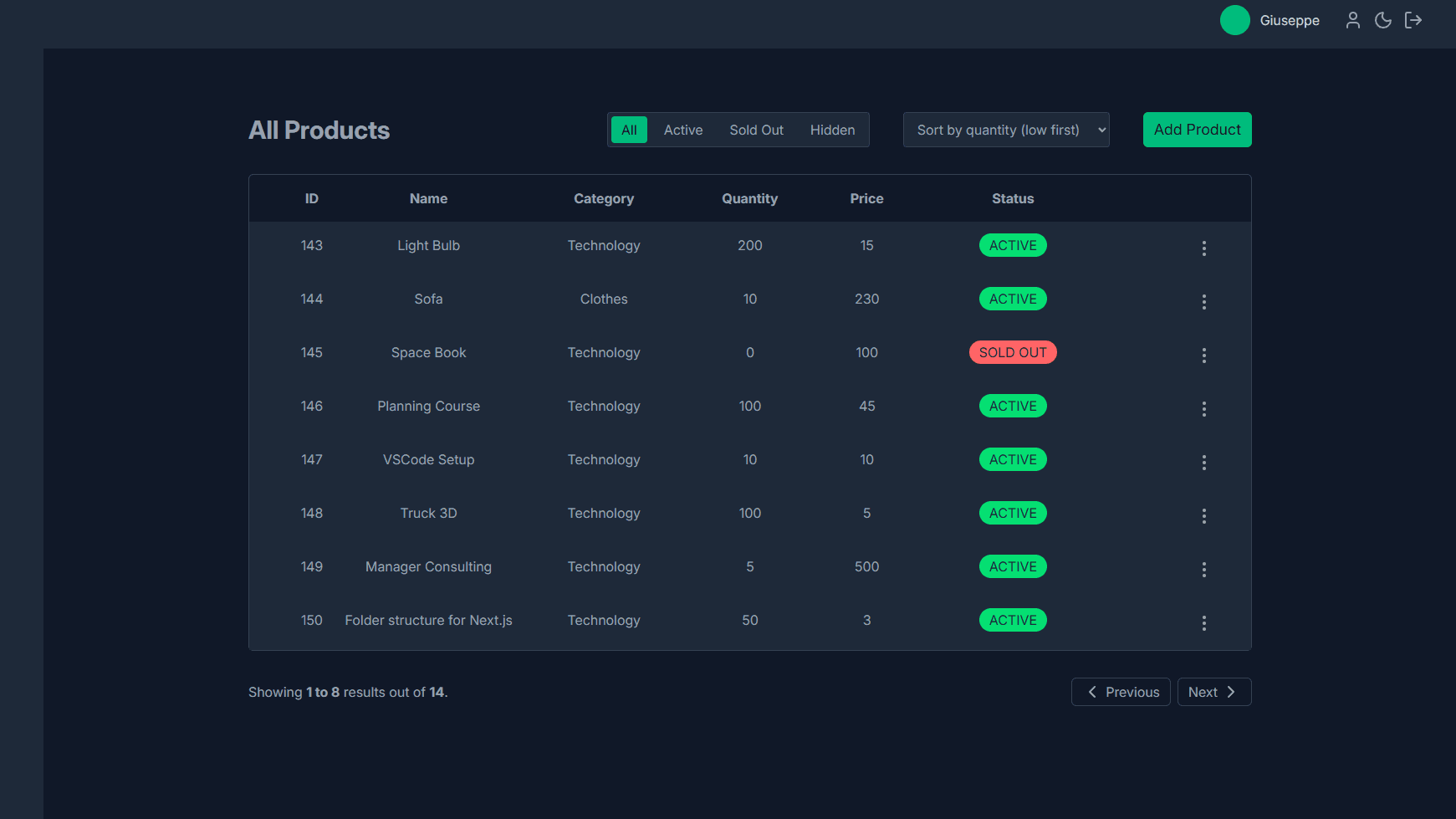Click the logout icon in the header
Screen dimensions: 1456x819
pos(1413,20)
